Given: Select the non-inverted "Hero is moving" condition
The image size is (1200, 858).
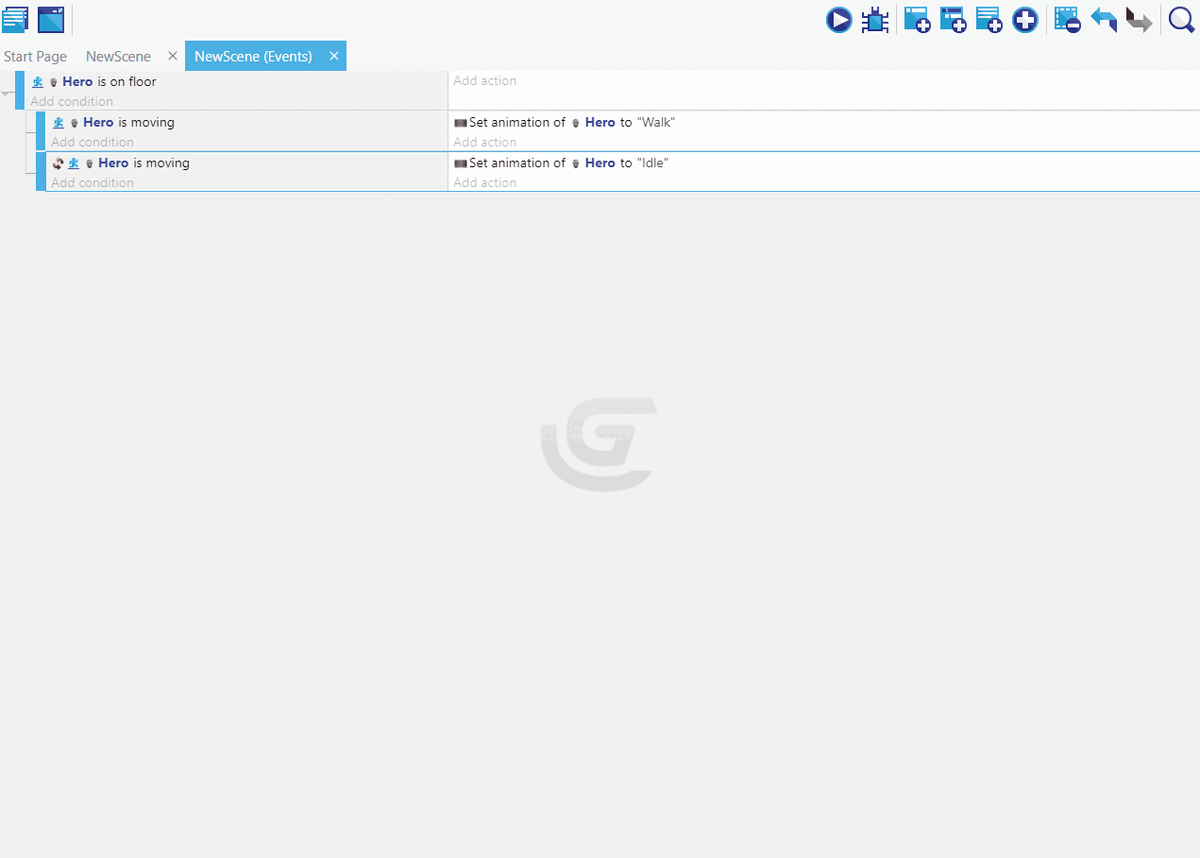Looking at the screenshot, I should coord(113,122).
